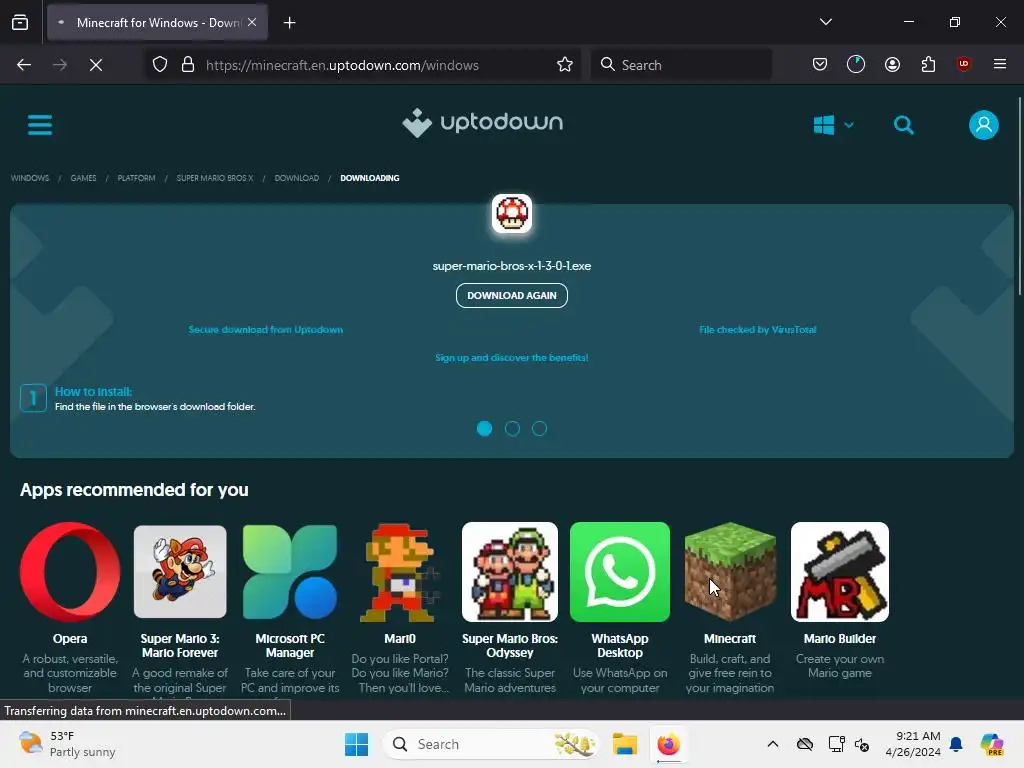This screenshot has width=1024, height=768.
Task: Click the DOWNLOAD AGAIN button
Action: (x=512, y=295)
